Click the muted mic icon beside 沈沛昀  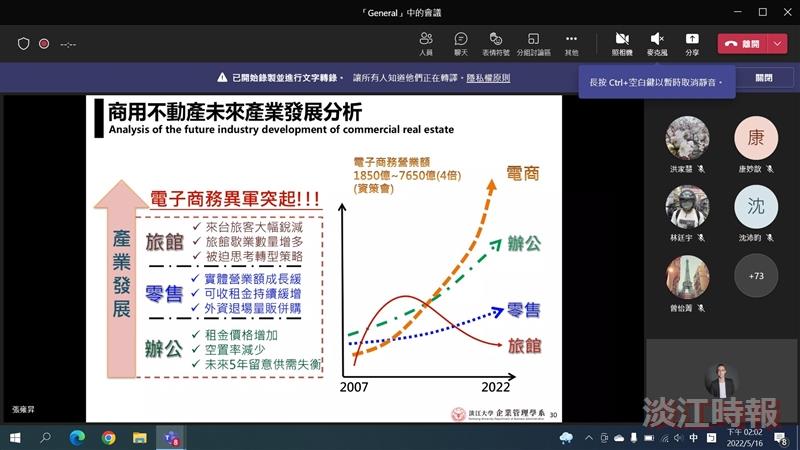click(x=770, y=238)
